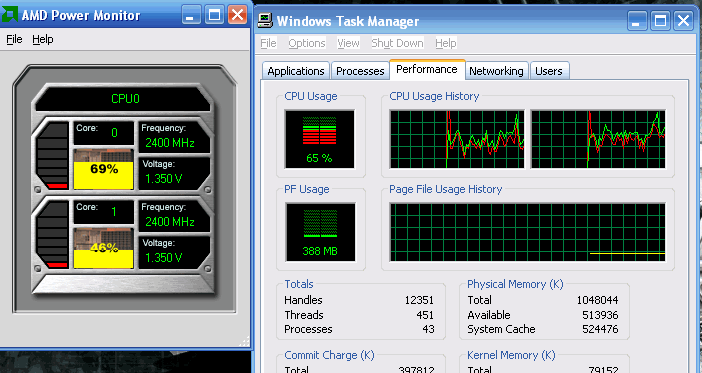Minimize the AMD Power Monitor window
Image resolution: width=702 pixels, height=373 pixels.
191,15
